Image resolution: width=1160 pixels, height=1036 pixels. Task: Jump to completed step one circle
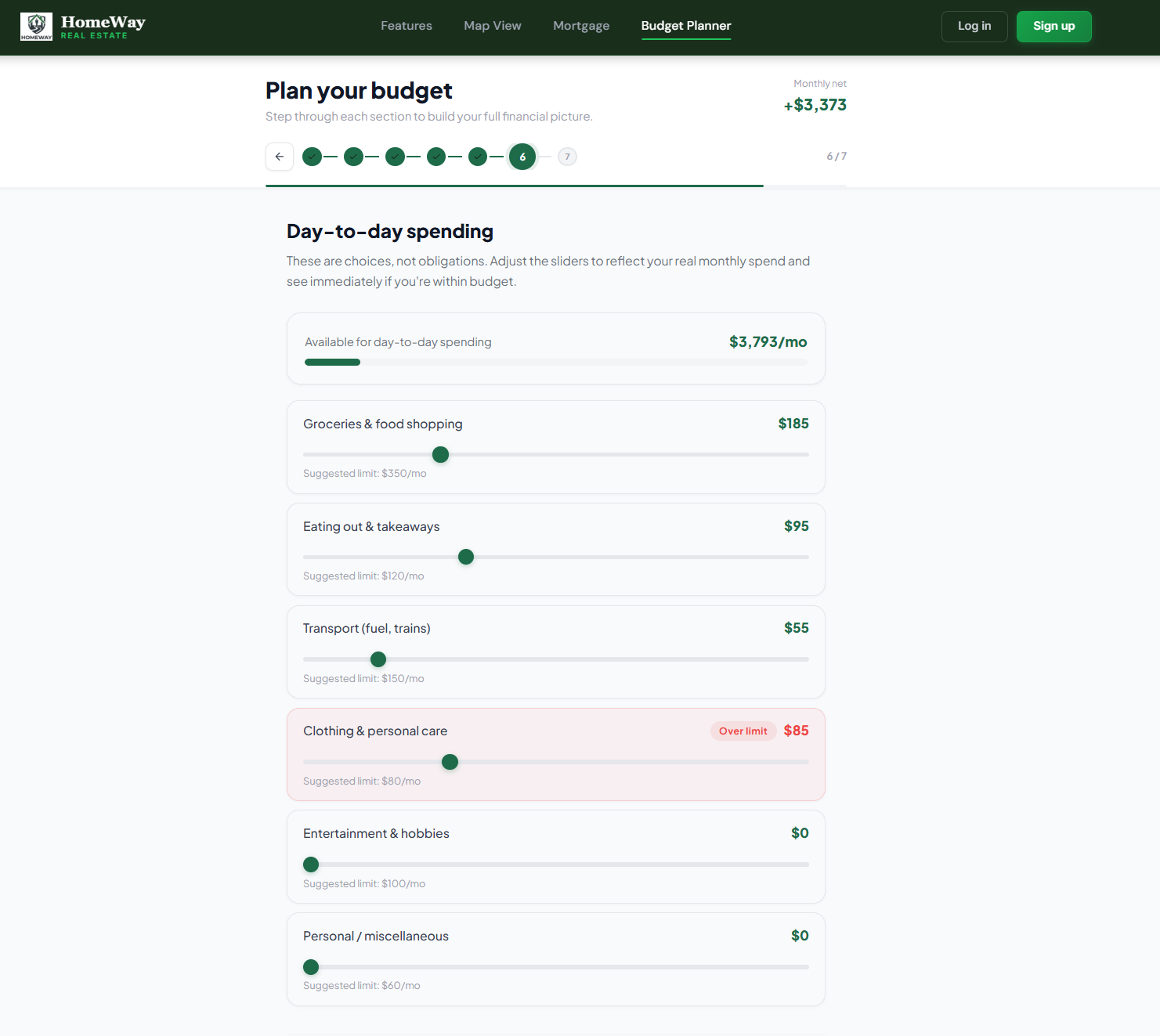313,157
